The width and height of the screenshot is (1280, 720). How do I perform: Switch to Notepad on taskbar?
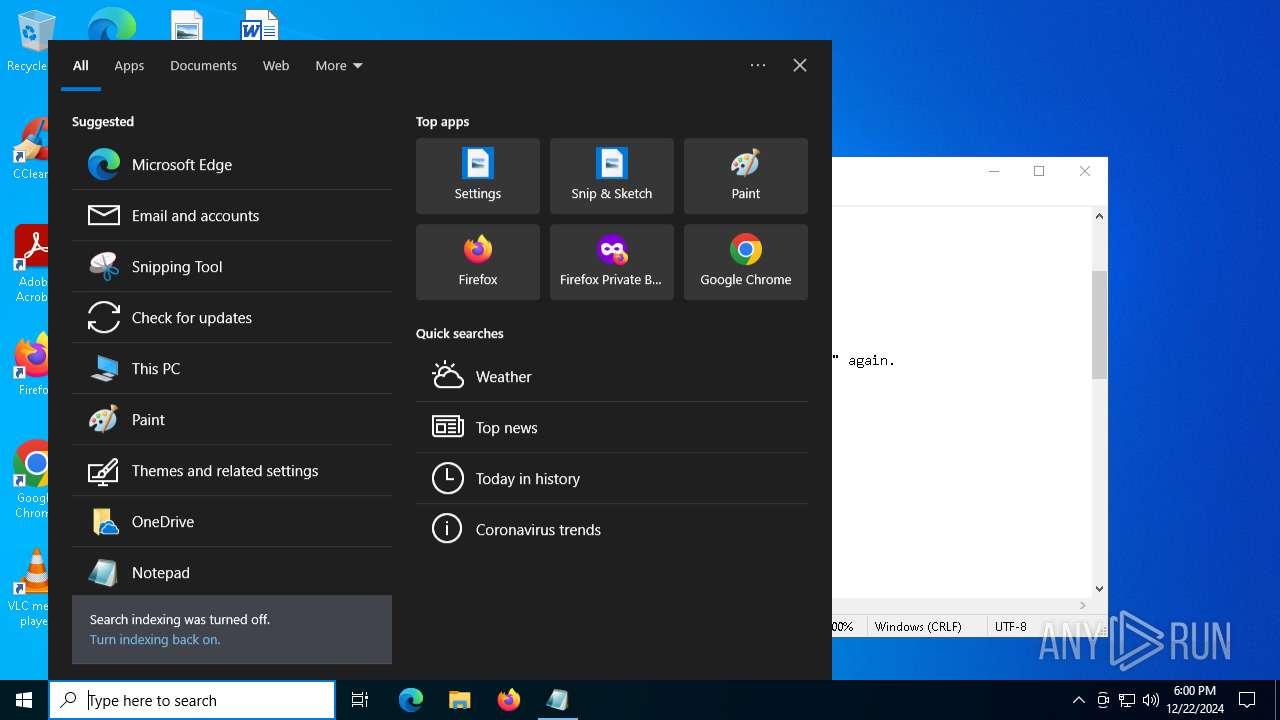(557, 700)
